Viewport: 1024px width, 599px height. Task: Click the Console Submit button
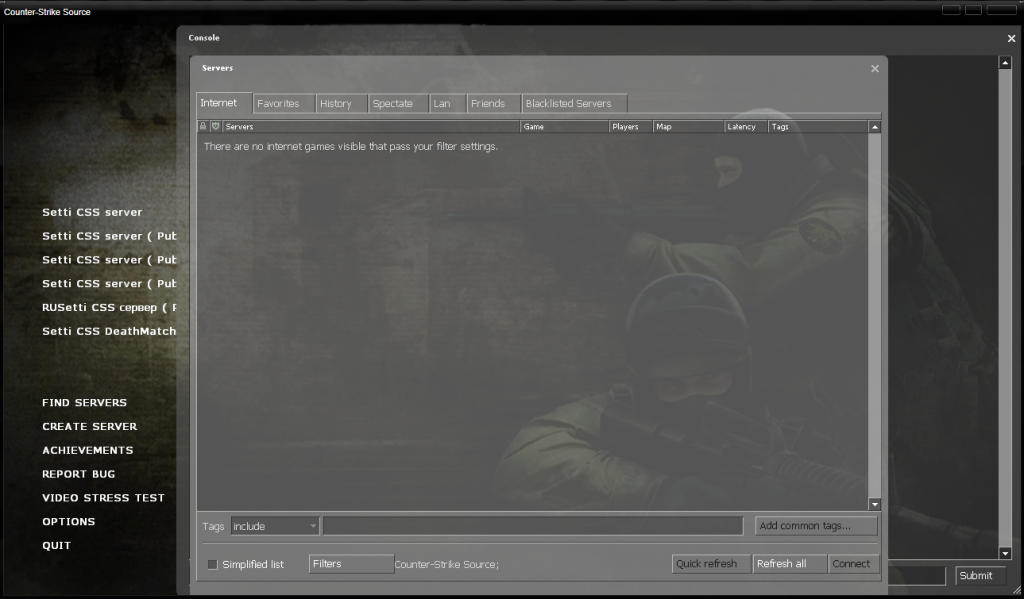coord(979,575)
